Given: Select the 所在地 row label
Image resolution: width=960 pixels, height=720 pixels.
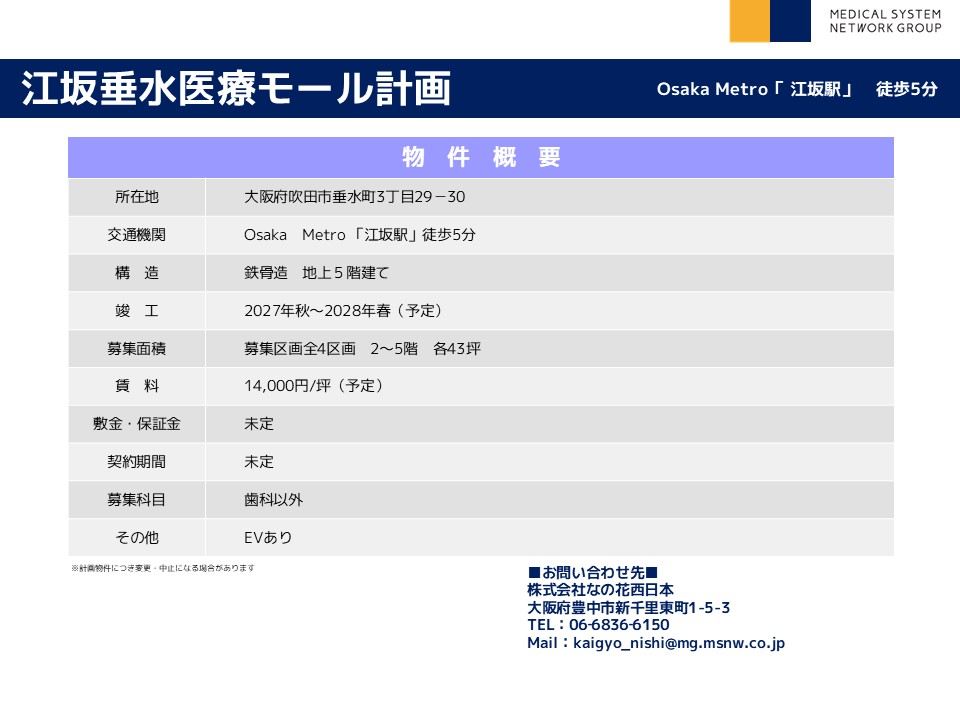Looking at the screenshot, I should (137, 197).
